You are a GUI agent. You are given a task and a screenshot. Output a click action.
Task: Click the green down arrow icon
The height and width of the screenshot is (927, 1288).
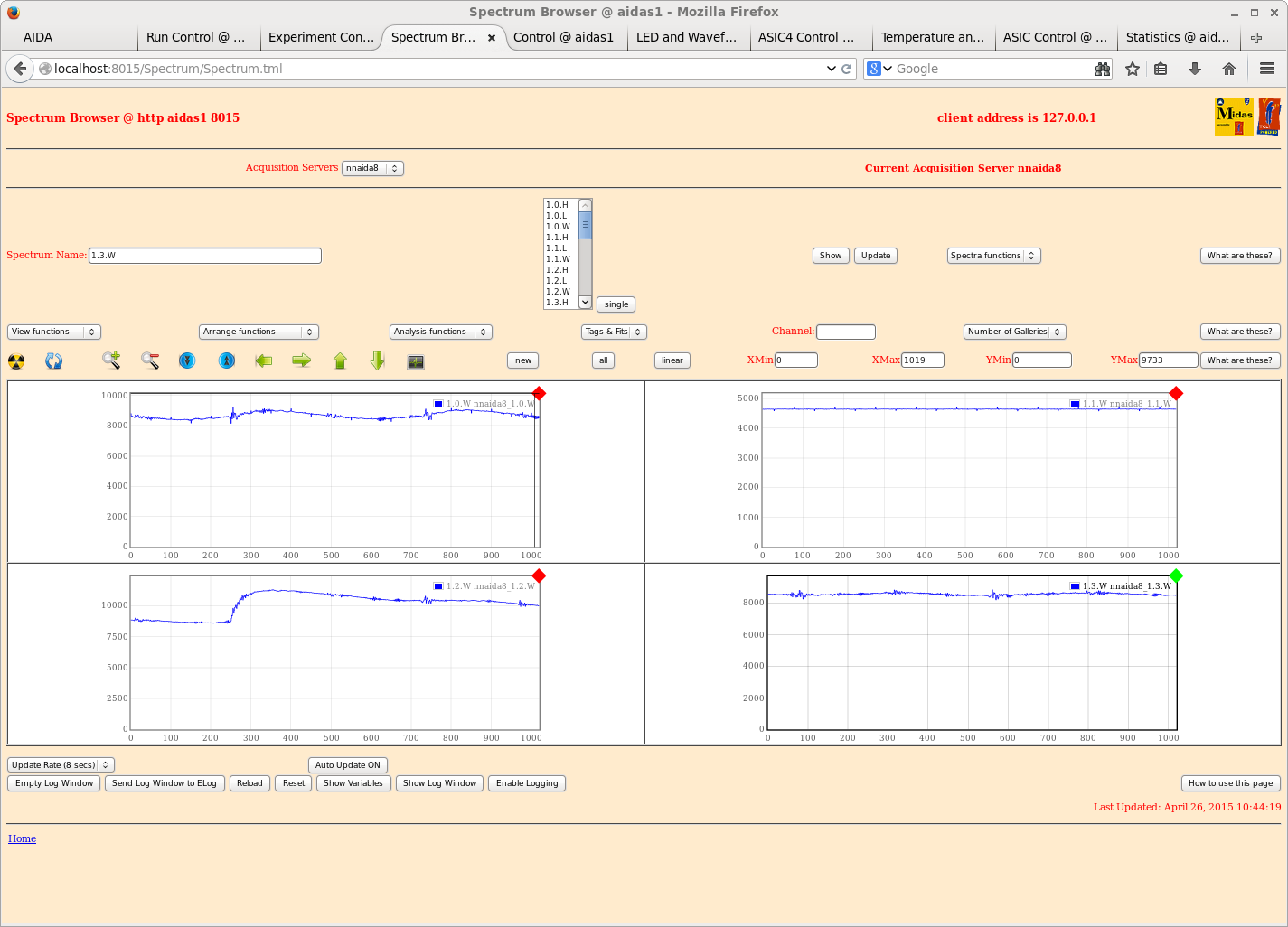pos(378,360)
